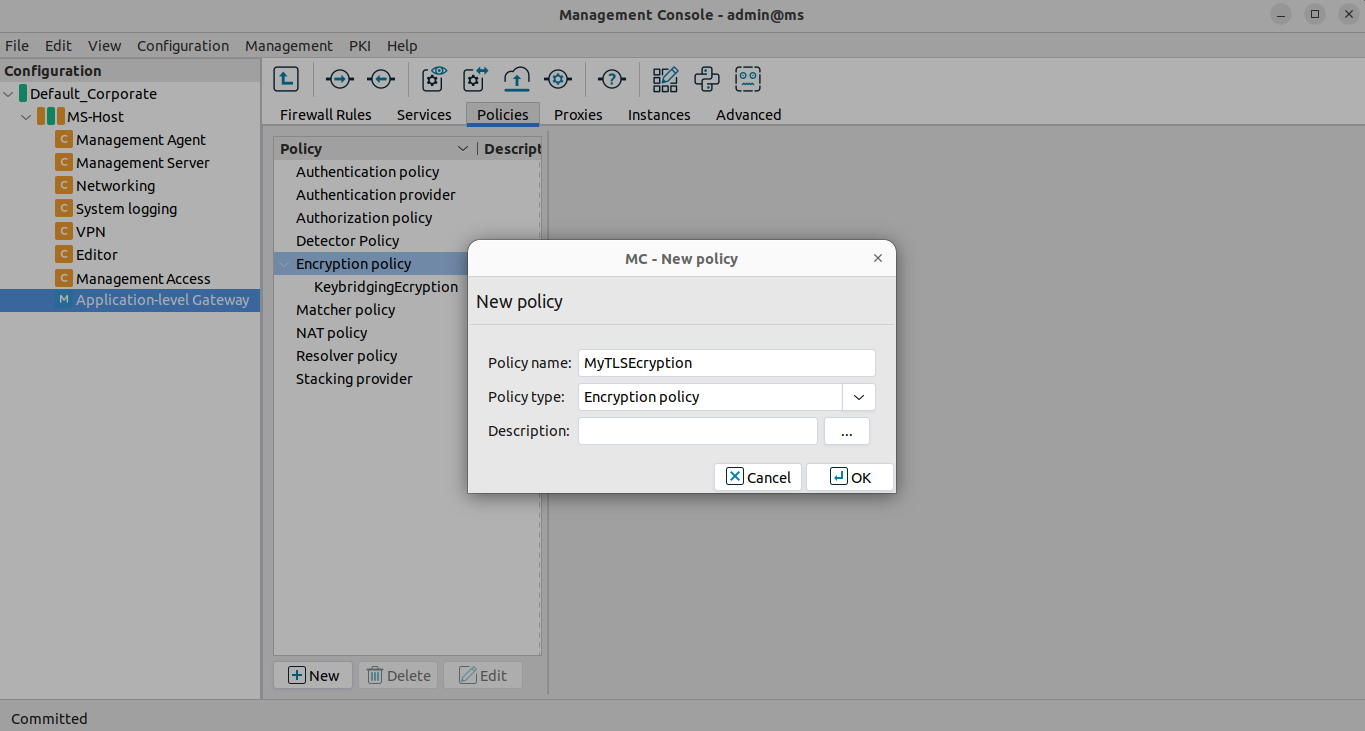Switch to the Instances tab
1365x731 pixels.
659,114
